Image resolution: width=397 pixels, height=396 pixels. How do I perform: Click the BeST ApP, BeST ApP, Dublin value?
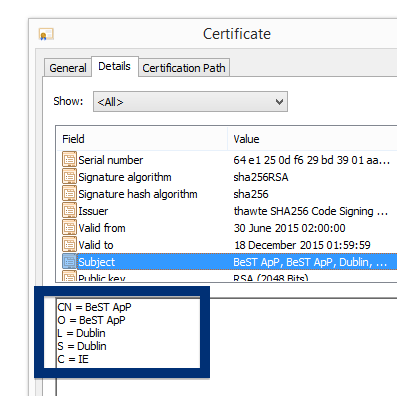[x=310, y=262]
